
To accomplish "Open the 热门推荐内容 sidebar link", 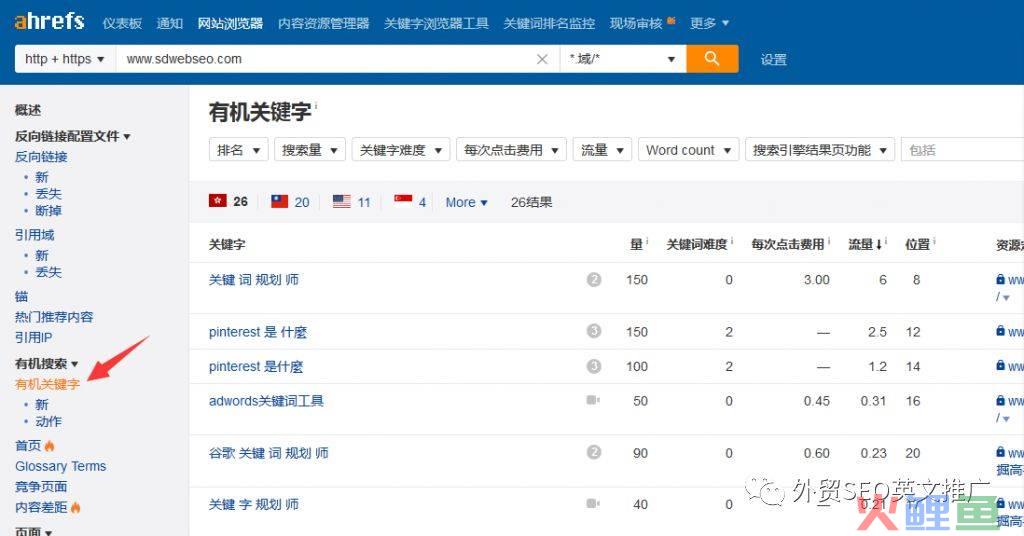I will pos(54,317).
